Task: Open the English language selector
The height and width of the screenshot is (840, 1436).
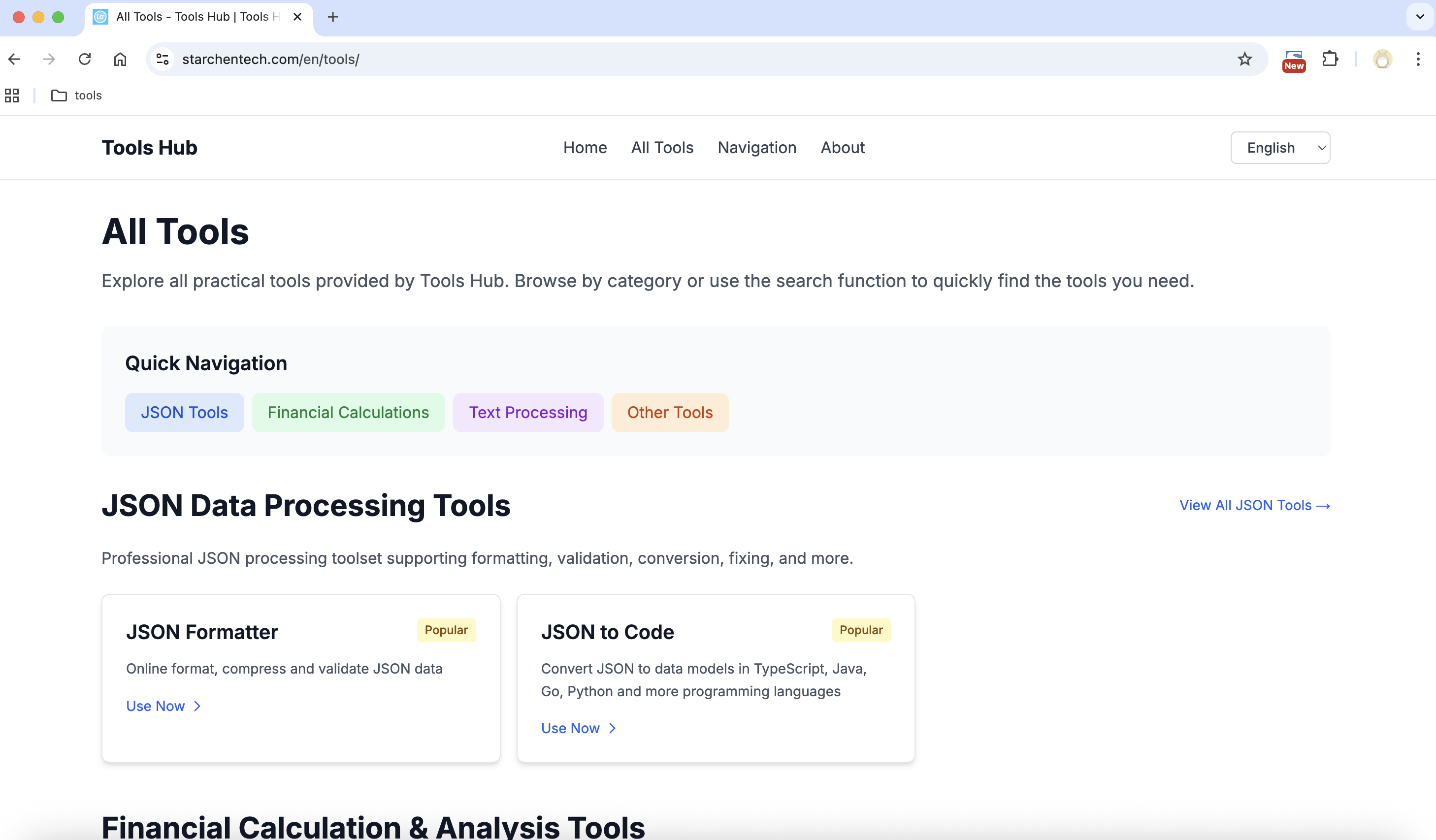Action: point(1280,148)
